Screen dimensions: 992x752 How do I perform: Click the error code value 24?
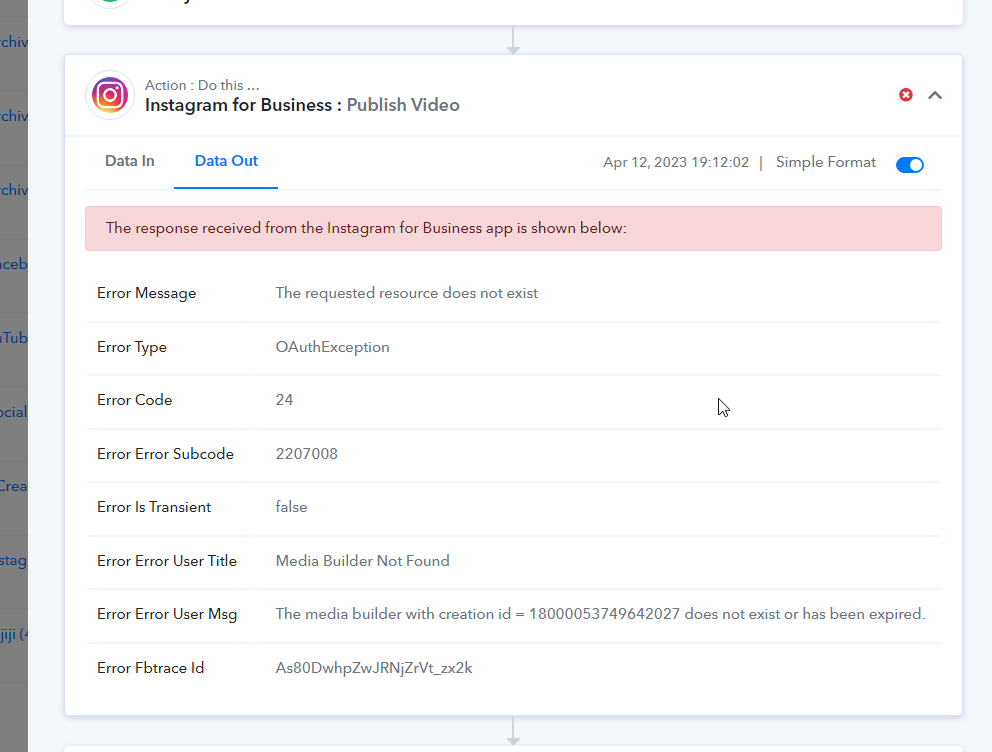click(284, 400)
